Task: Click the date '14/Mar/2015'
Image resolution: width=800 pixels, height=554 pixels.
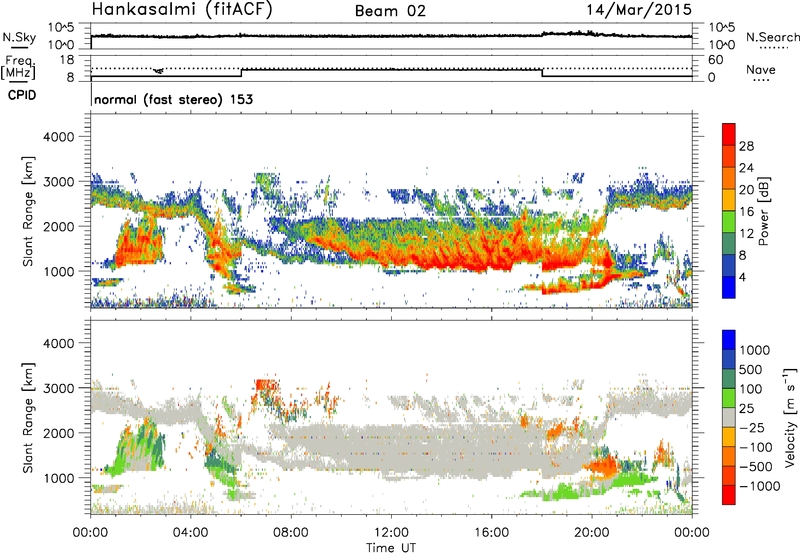Action: click(639, 10)
